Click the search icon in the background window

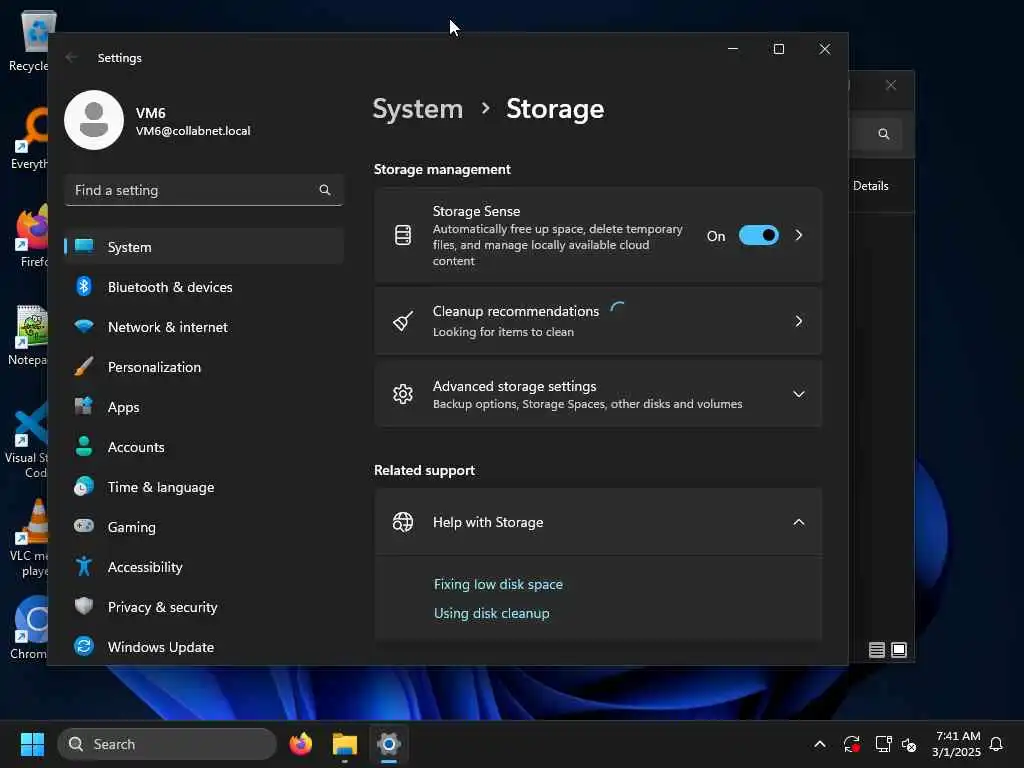884,134
